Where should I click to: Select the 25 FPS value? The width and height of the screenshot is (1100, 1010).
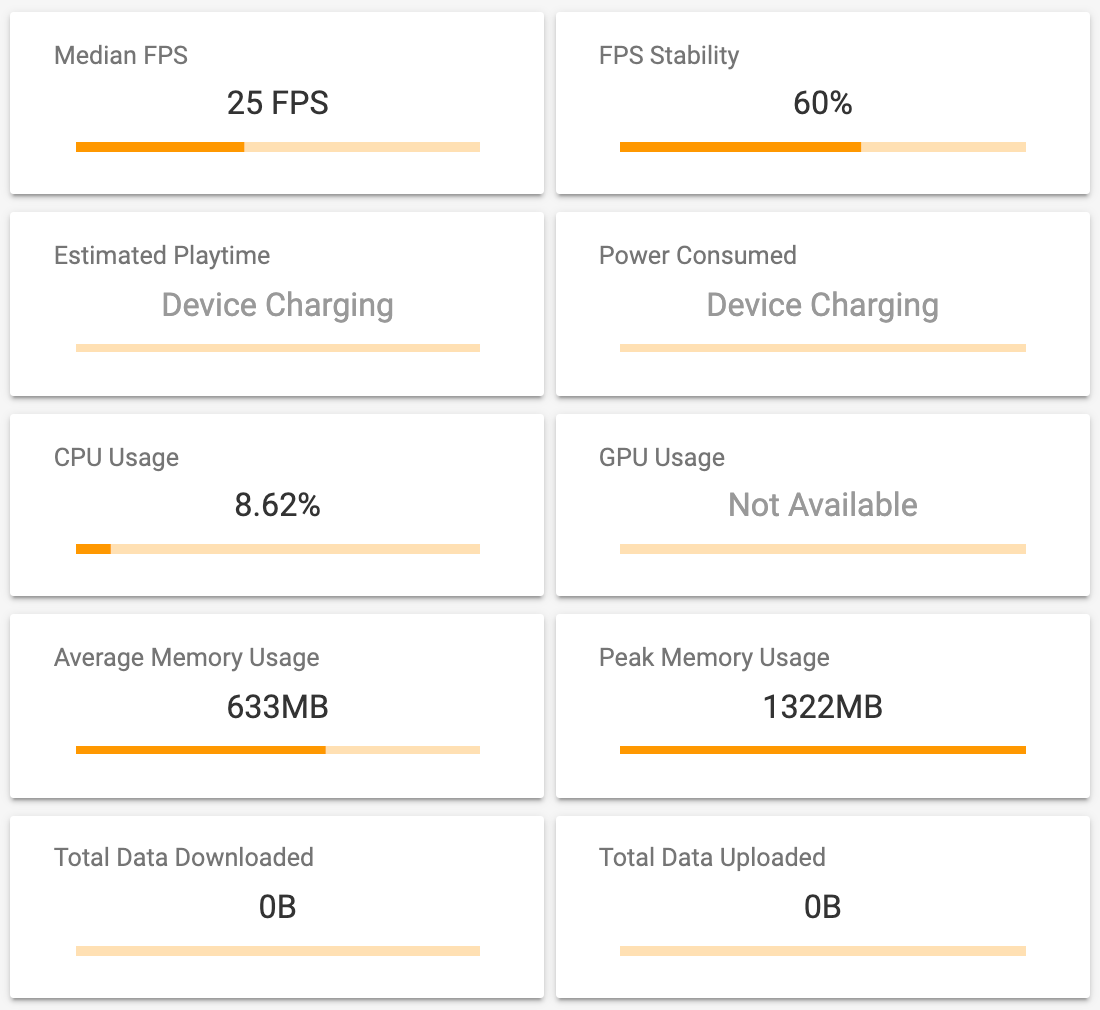[x=278, y=103]
